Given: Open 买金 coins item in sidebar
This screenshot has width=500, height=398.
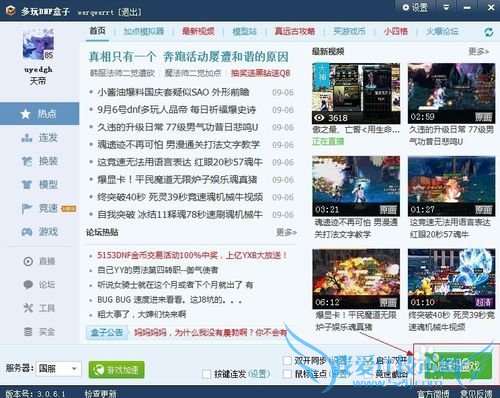Looking at the screenshot, I should 39,332.
